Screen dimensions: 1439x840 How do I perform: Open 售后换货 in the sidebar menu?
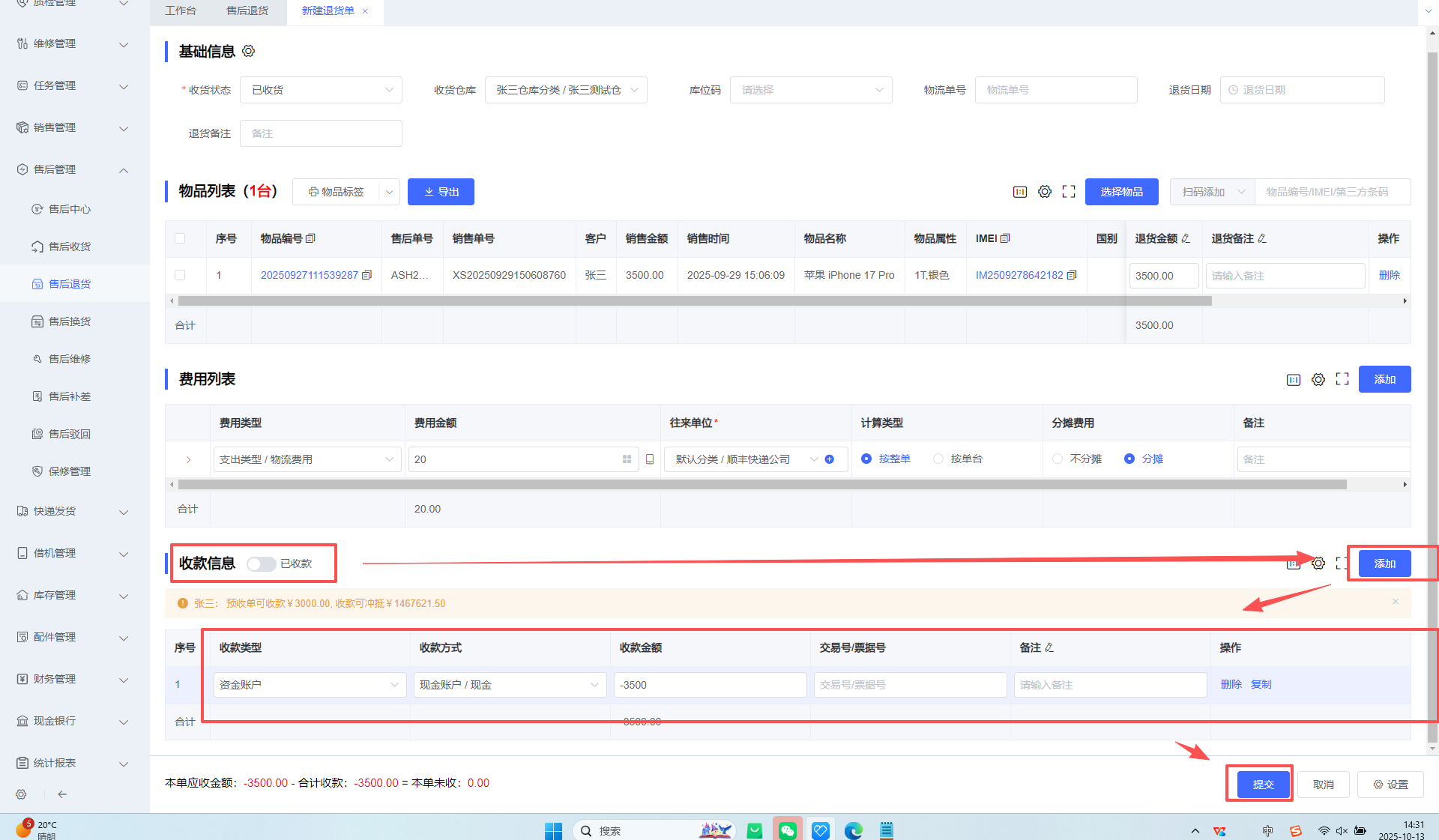click(69, 321)
